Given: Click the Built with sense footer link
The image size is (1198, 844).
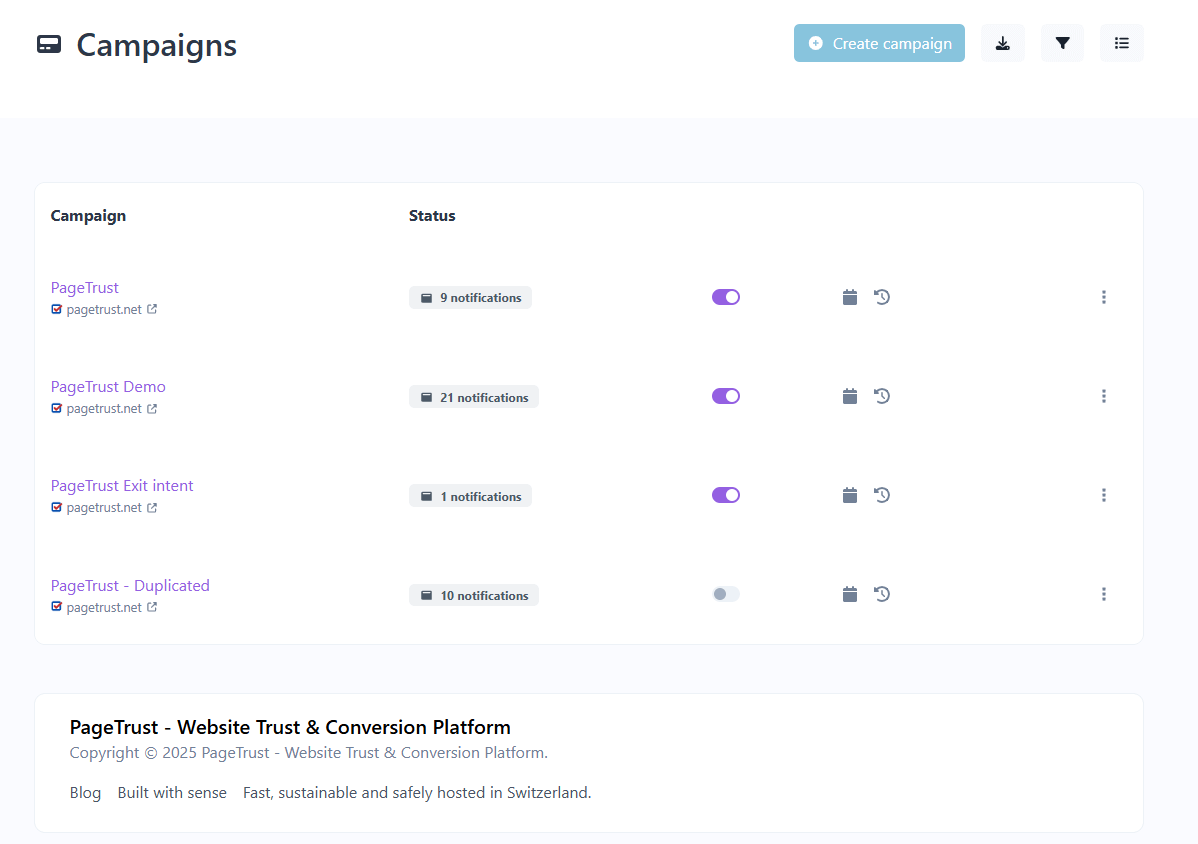Looking at the screenshot, I should pyautogui.click(x=172, y=793).
